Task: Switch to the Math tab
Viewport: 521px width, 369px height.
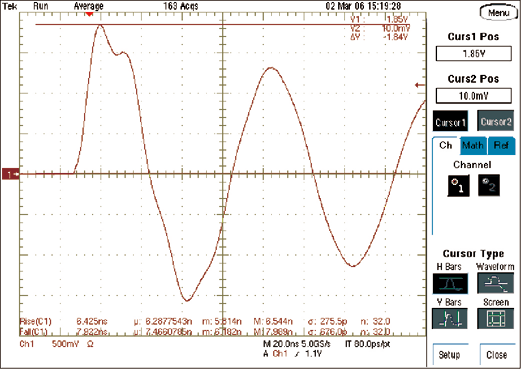Action: pyautogui.click(x=473, y=146)
